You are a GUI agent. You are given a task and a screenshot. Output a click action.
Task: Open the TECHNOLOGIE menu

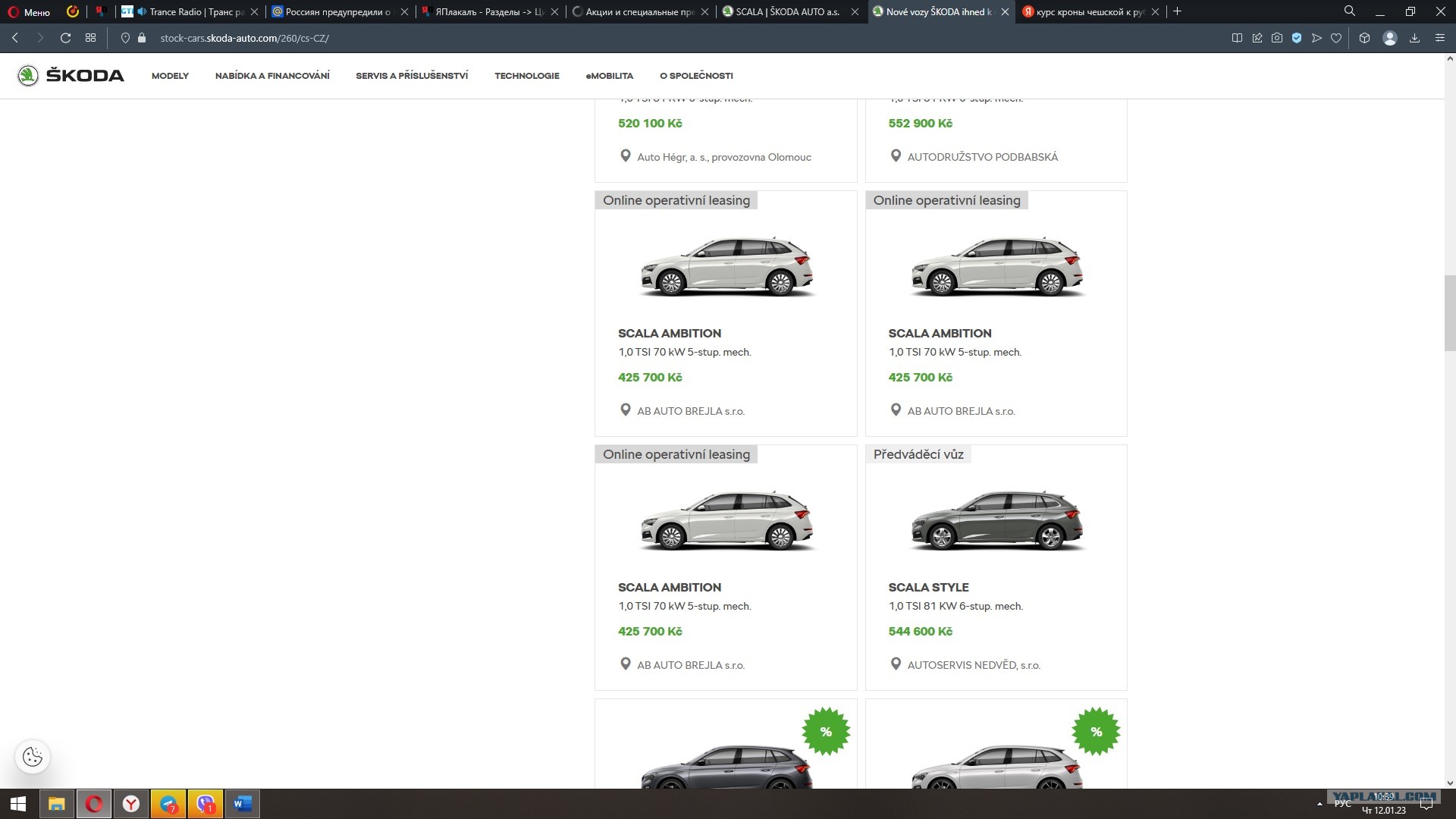pyautogui.click(x=527, y=76)
